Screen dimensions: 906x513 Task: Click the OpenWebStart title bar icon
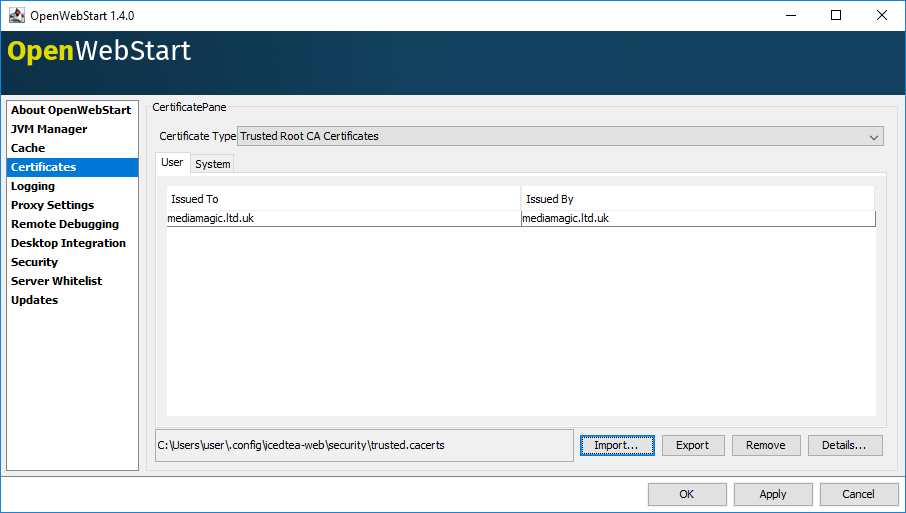17,15
